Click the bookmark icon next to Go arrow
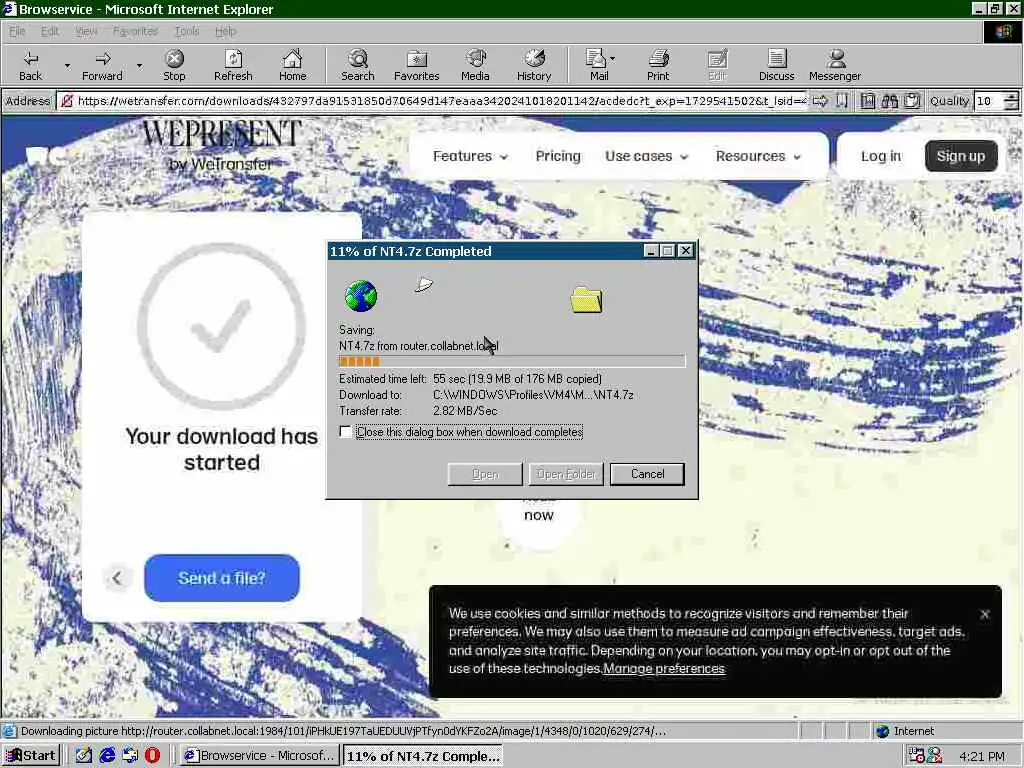 (842, 101)
